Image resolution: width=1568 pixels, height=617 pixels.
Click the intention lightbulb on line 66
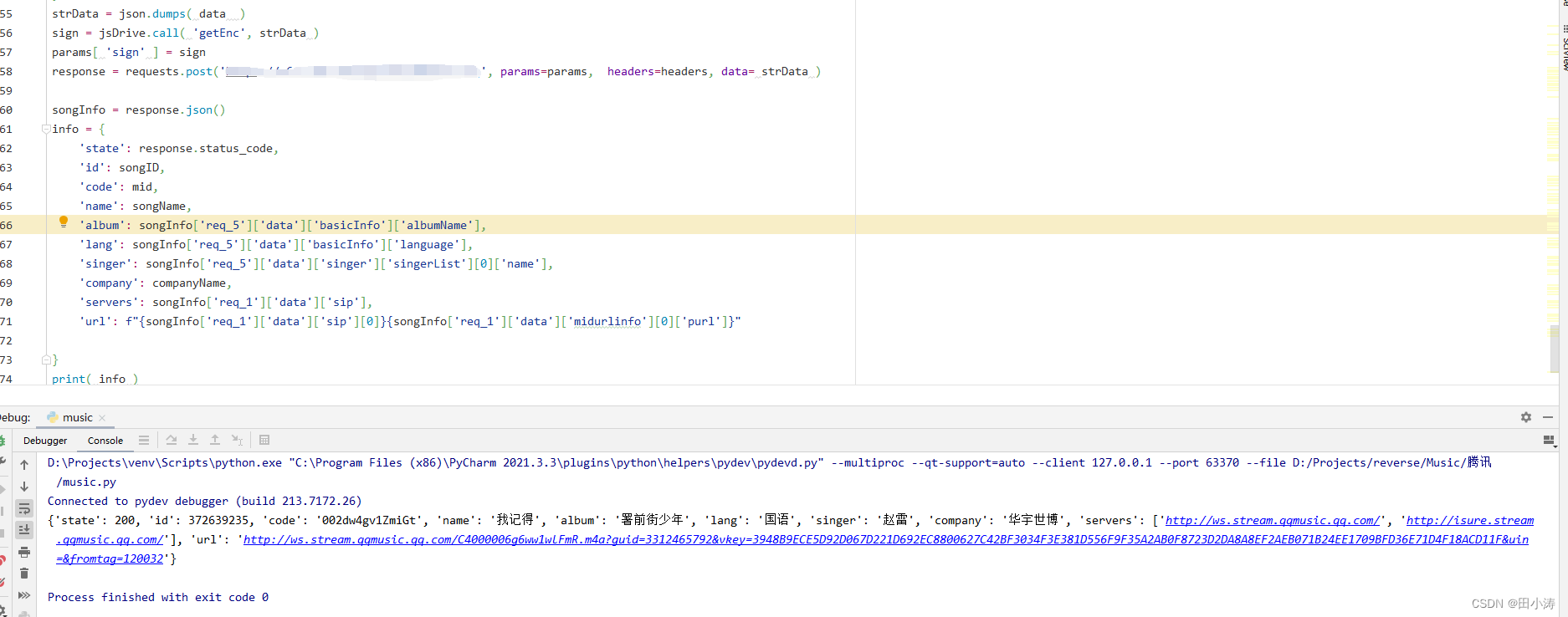64,222
